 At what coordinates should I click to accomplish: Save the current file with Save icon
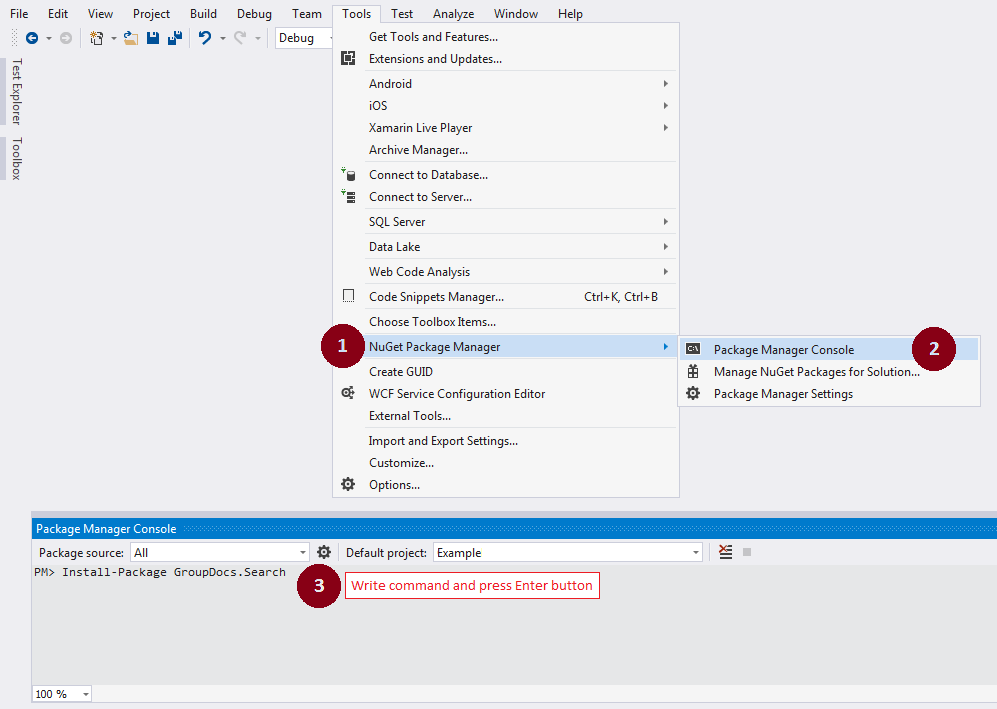pyautogui.click(x=153, y=38)
